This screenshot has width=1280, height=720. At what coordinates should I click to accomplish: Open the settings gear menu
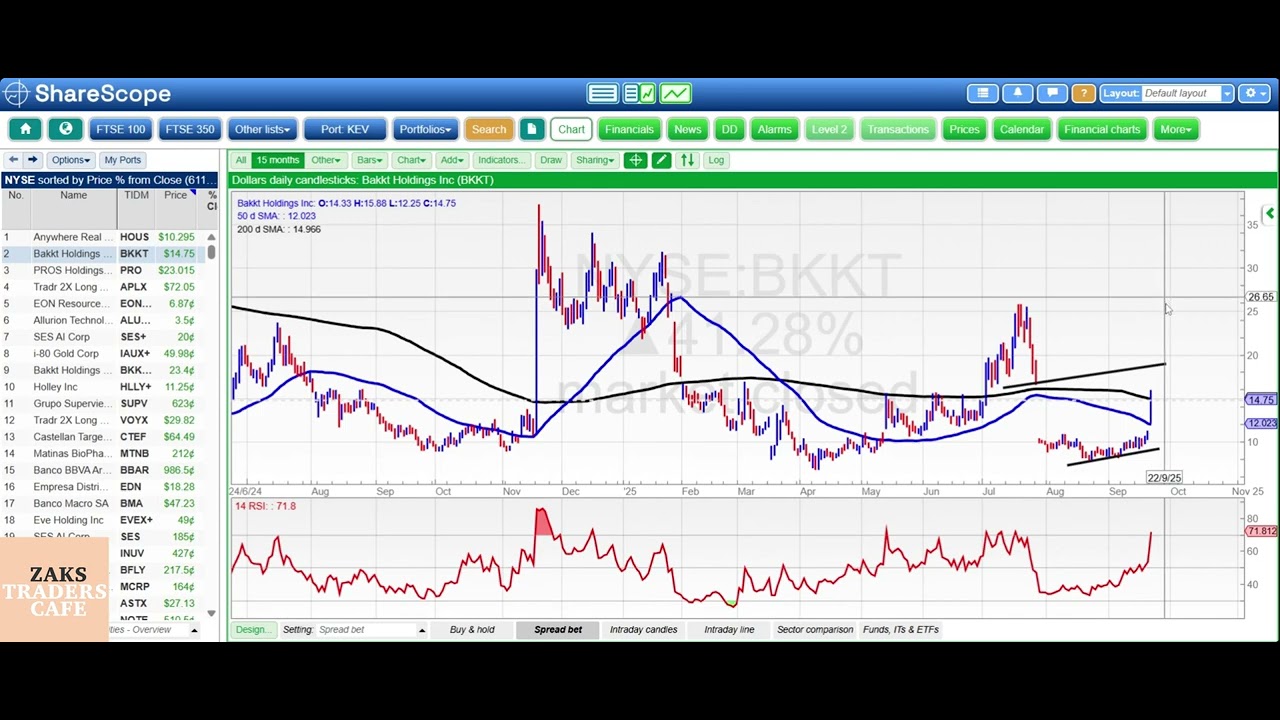coord(1255,93)
